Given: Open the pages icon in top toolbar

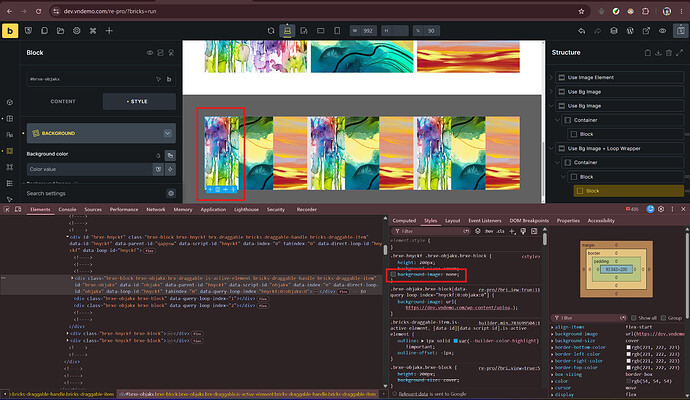Looking at the screenshot, I should coord(44,31).
